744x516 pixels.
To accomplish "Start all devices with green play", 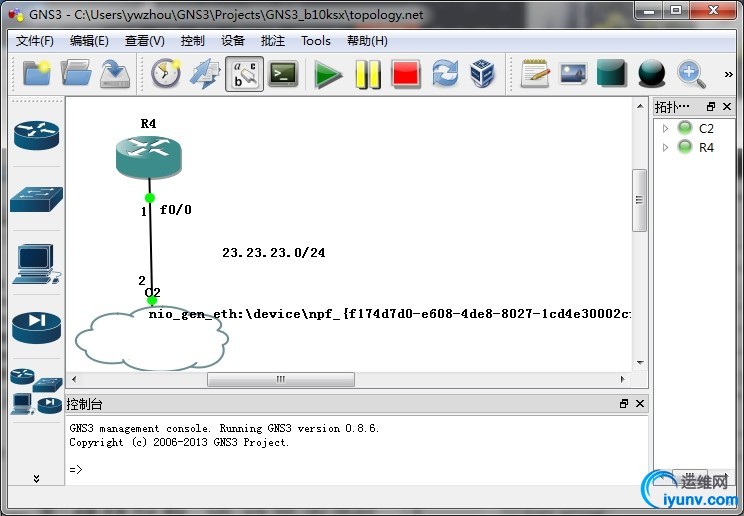I will (x=327, y=75).
